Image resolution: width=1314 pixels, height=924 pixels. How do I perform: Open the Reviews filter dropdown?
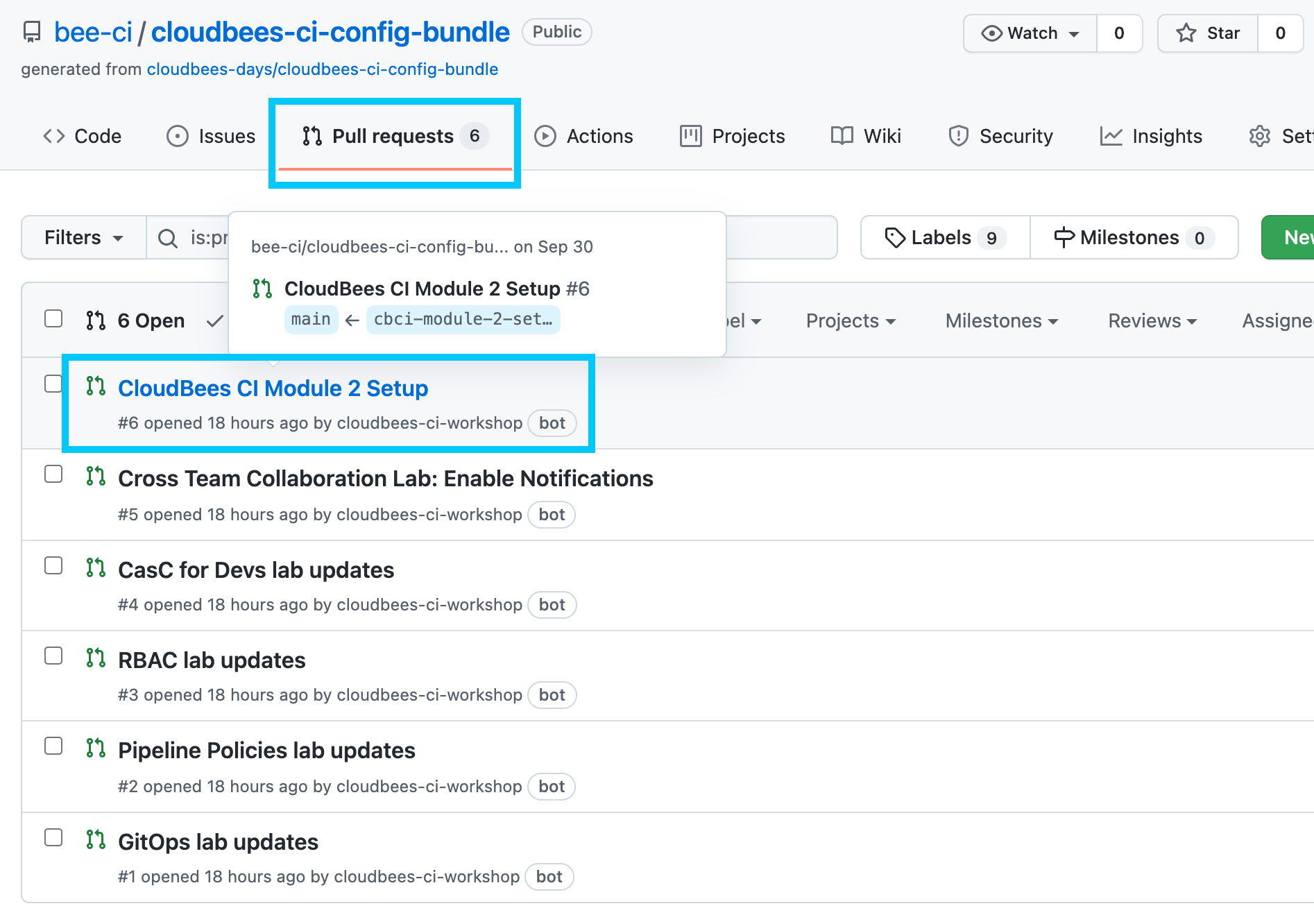(1151, 320)
